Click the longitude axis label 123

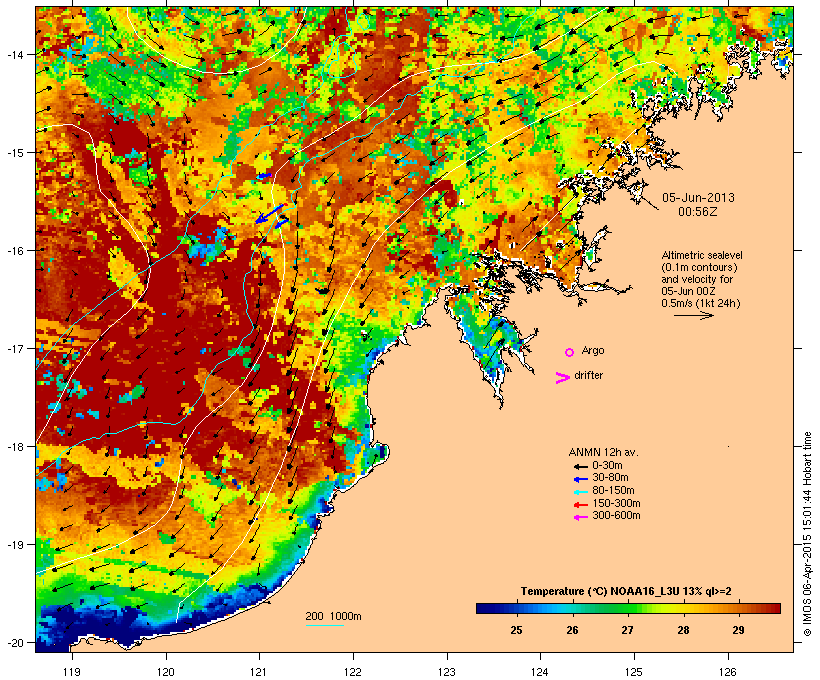(447, 672)
